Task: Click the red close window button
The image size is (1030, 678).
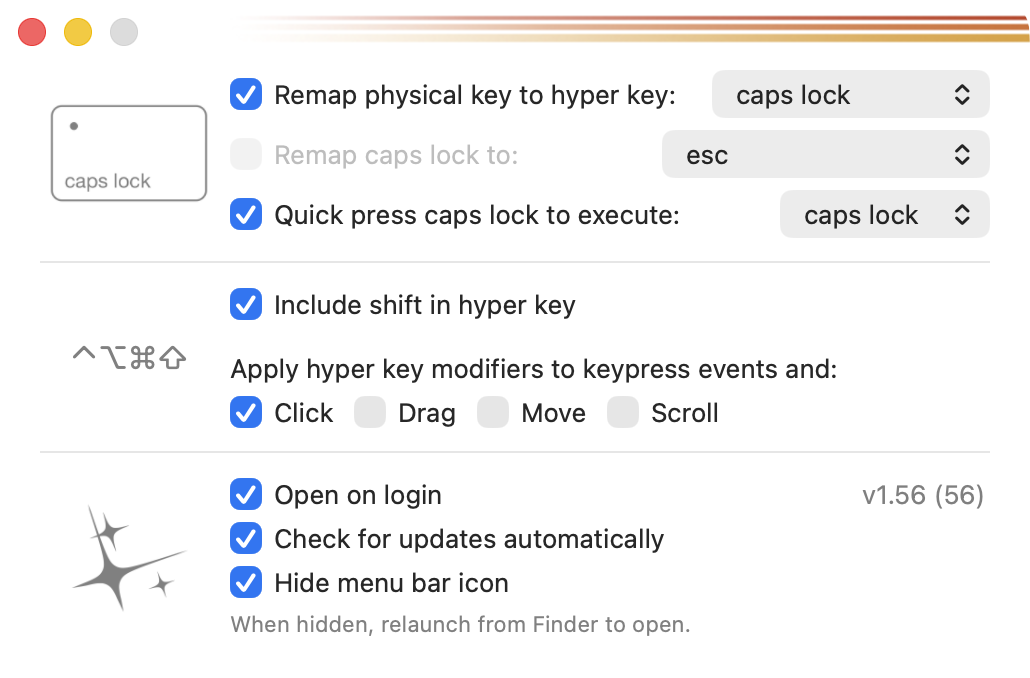Action: 33,33
